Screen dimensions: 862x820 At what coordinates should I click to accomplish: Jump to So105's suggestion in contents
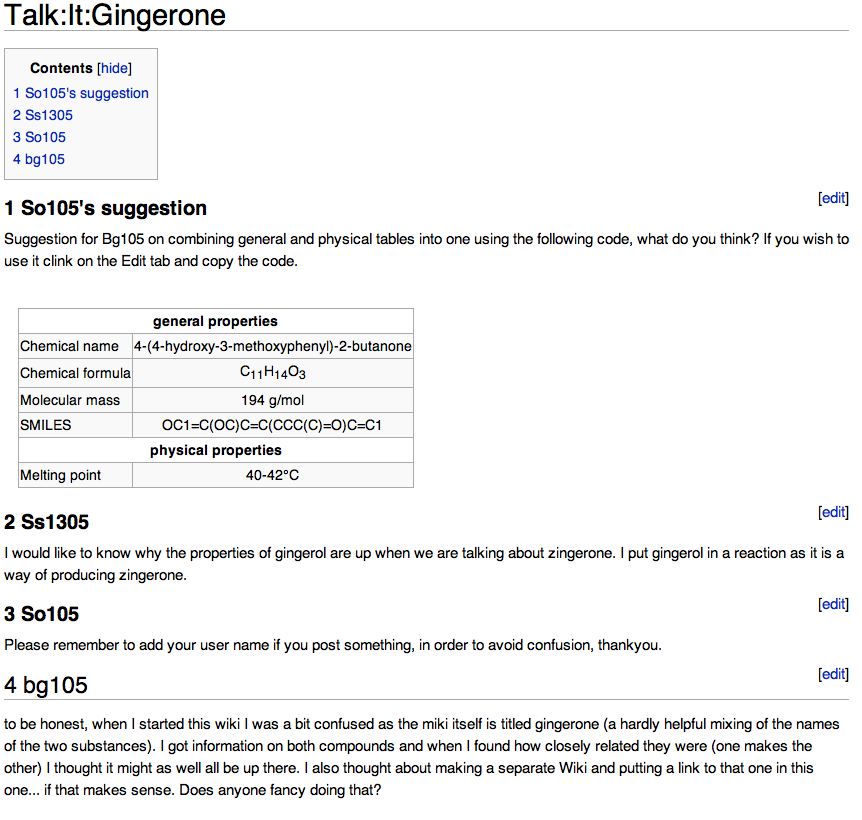pos(81,93)
